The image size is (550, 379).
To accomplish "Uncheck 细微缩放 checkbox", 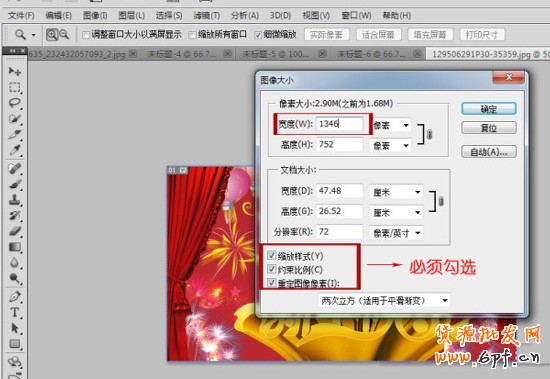I will [258, 35].
